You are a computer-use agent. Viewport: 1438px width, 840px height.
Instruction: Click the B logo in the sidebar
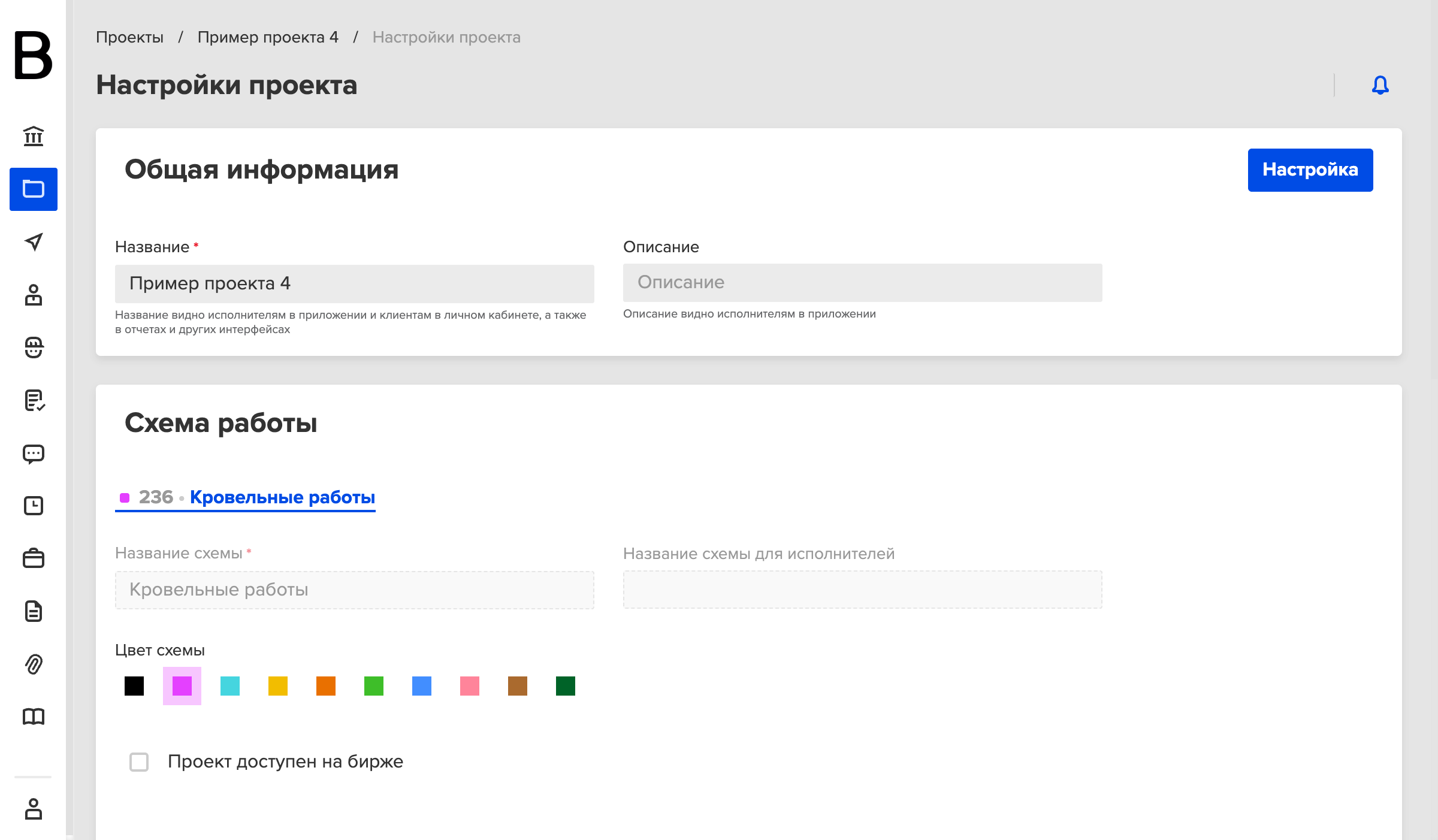click(x=34, y=55)
